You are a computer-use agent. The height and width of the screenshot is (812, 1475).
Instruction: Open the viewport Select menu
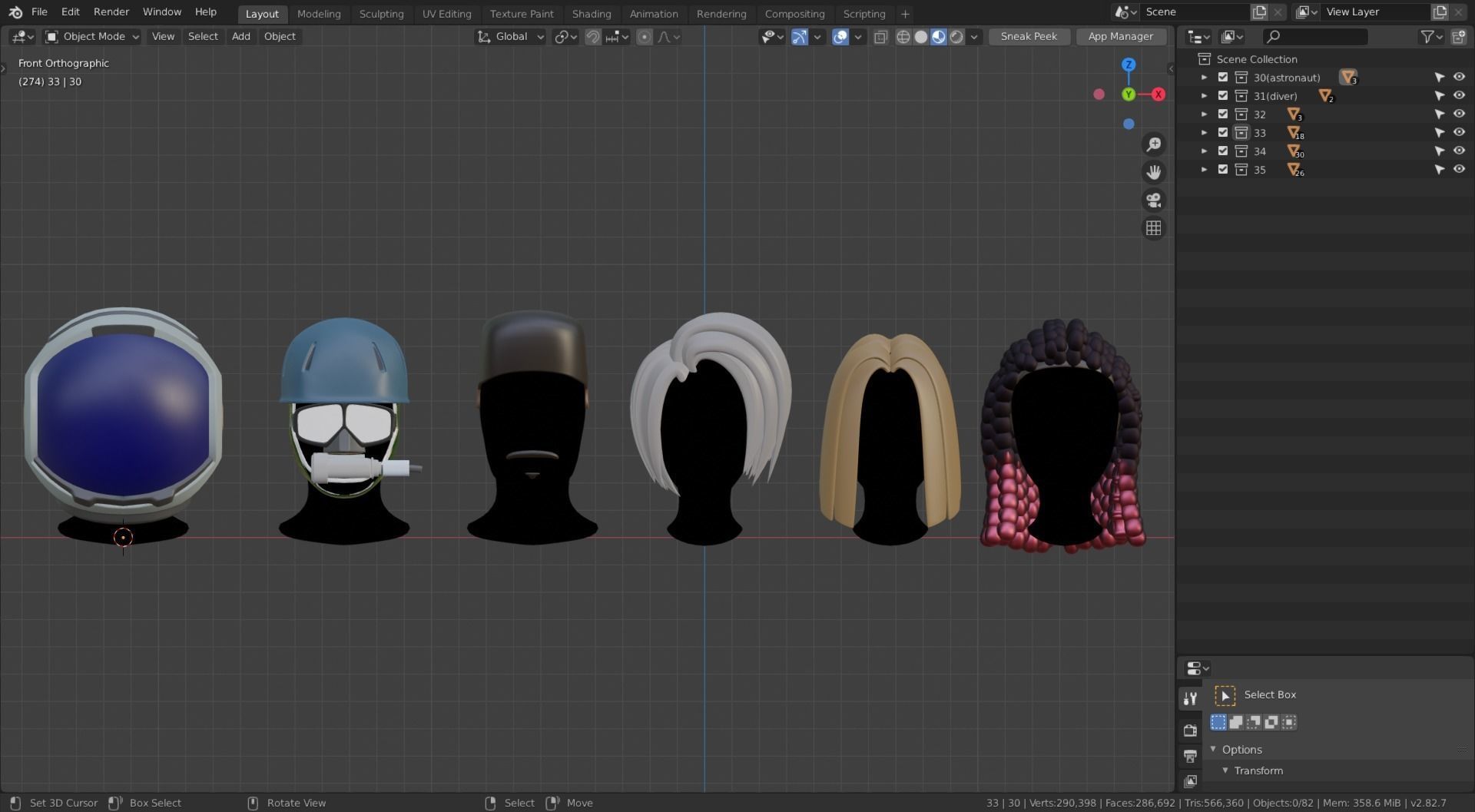(203, 37)
